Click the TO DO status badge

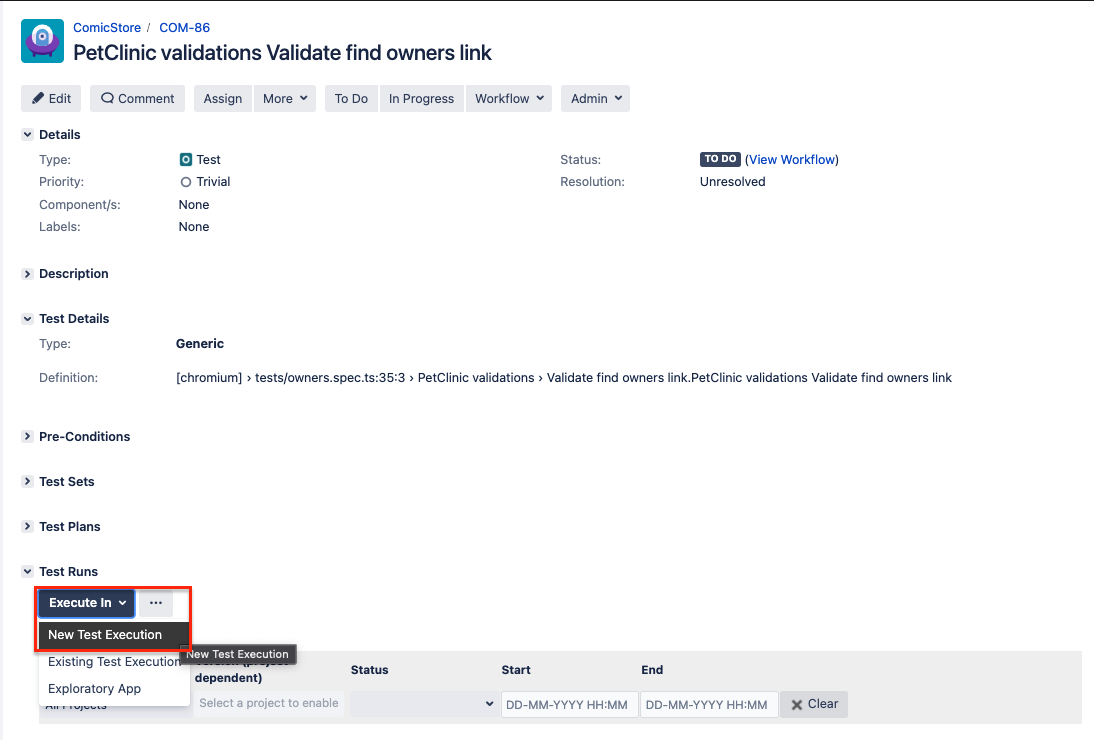(720, 159)
